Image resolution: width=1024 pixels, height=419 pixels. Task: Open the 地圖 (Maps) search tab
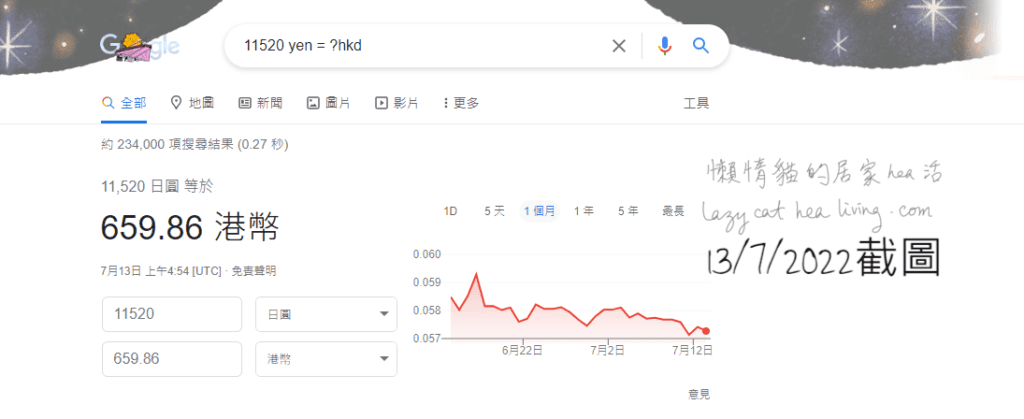[192, 103]
